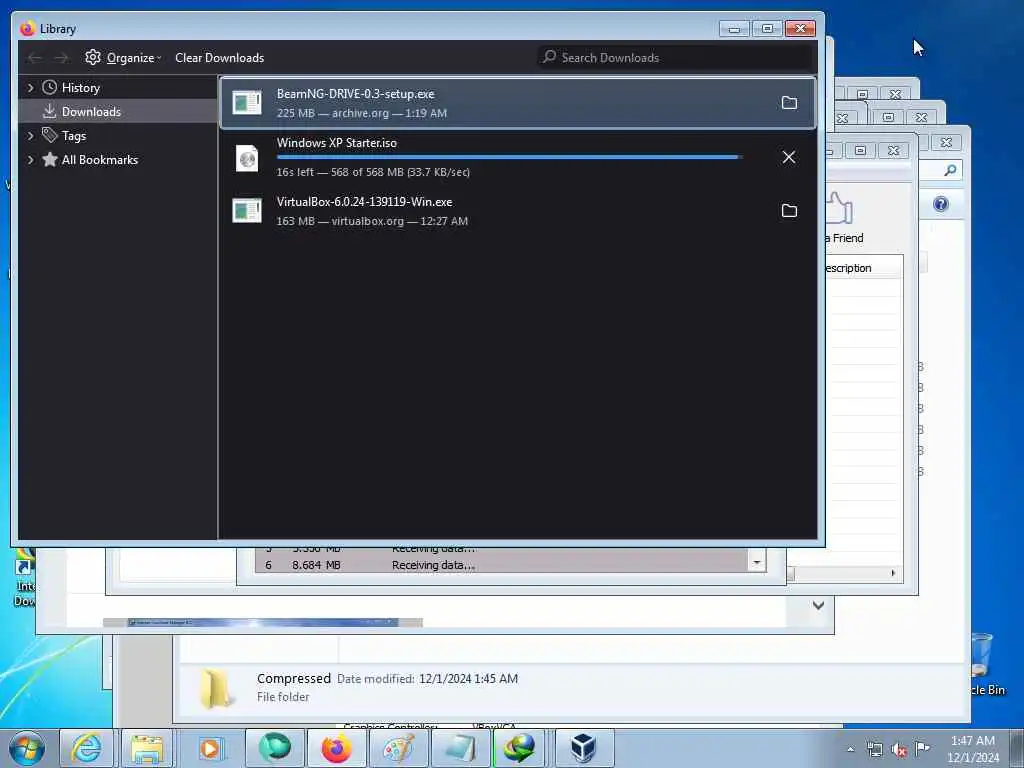The height and width of the screenshot is (768, 1024).
Task: Select the Windows XP Starter.iso filename
Action: coord(336,142)
